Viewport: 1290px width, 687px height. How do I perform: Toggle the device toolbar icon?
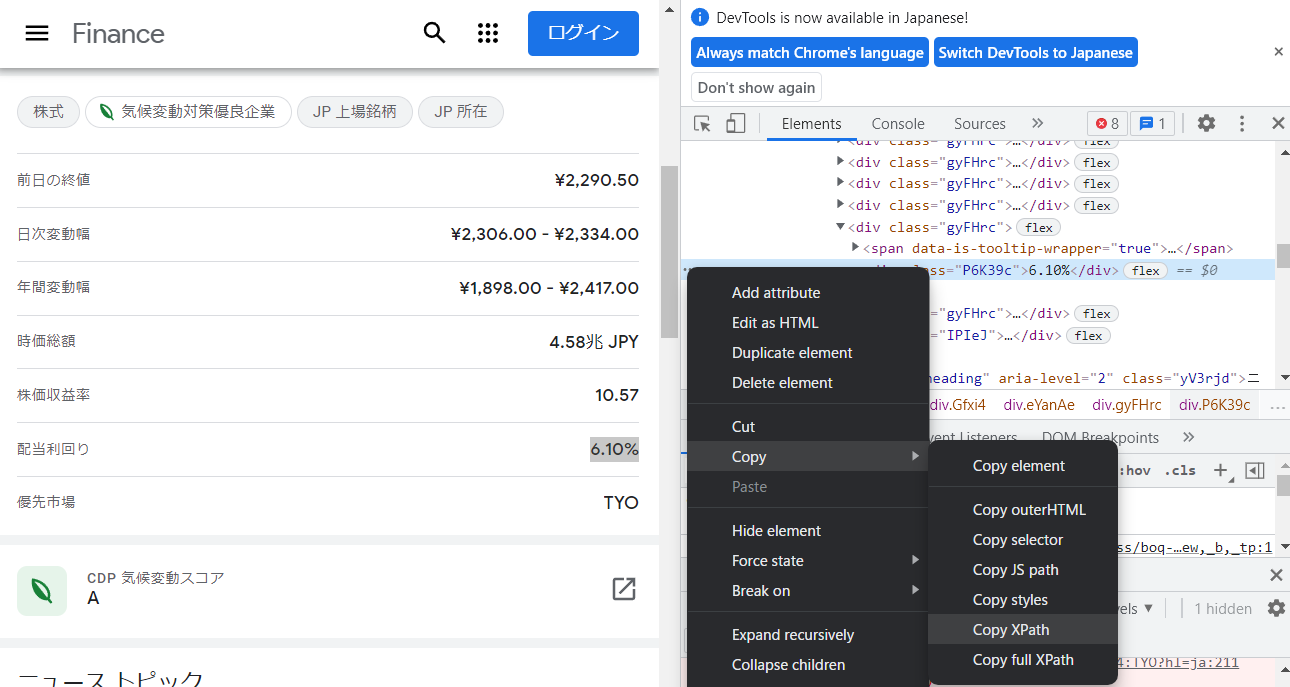(x=735, y=124)
